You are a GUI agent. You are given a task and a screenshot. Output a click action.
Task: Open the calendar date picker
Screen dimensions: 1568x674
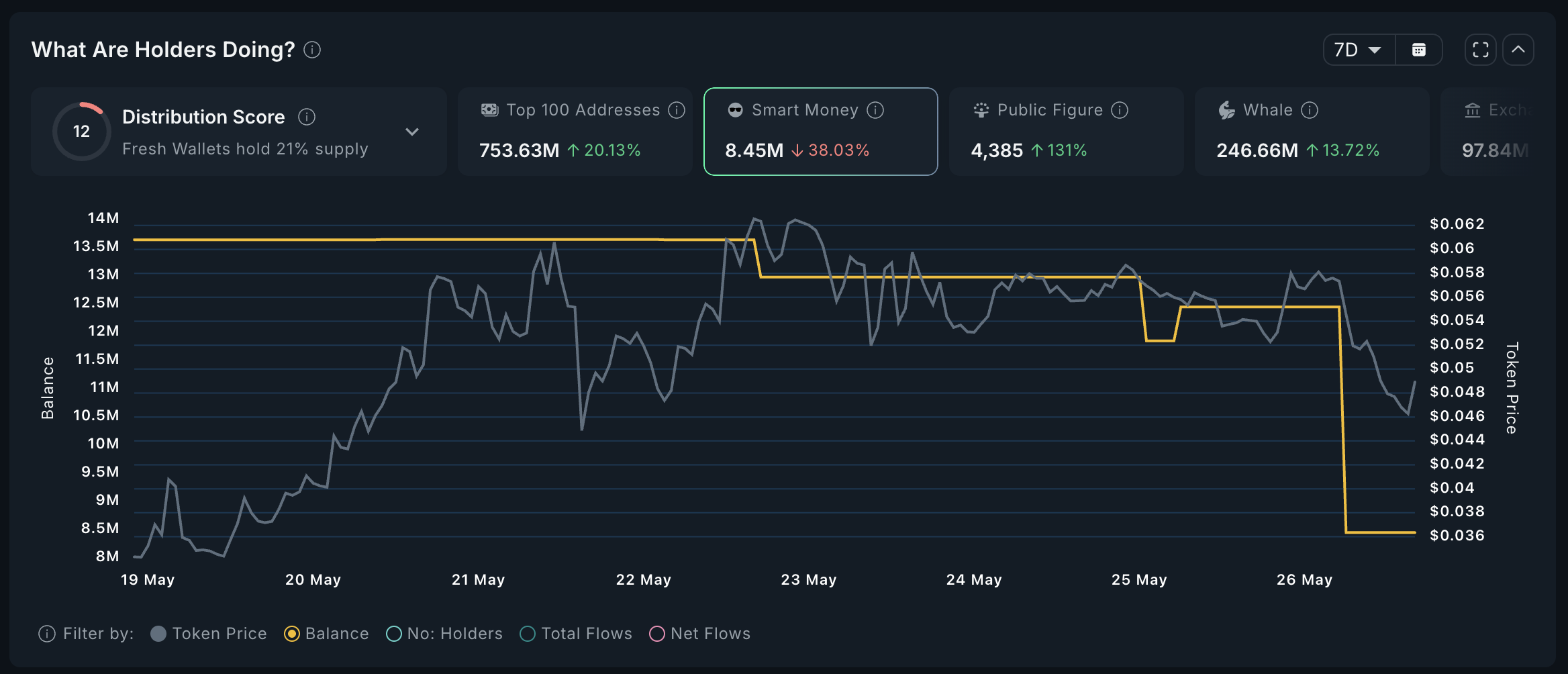point(1419,49)
